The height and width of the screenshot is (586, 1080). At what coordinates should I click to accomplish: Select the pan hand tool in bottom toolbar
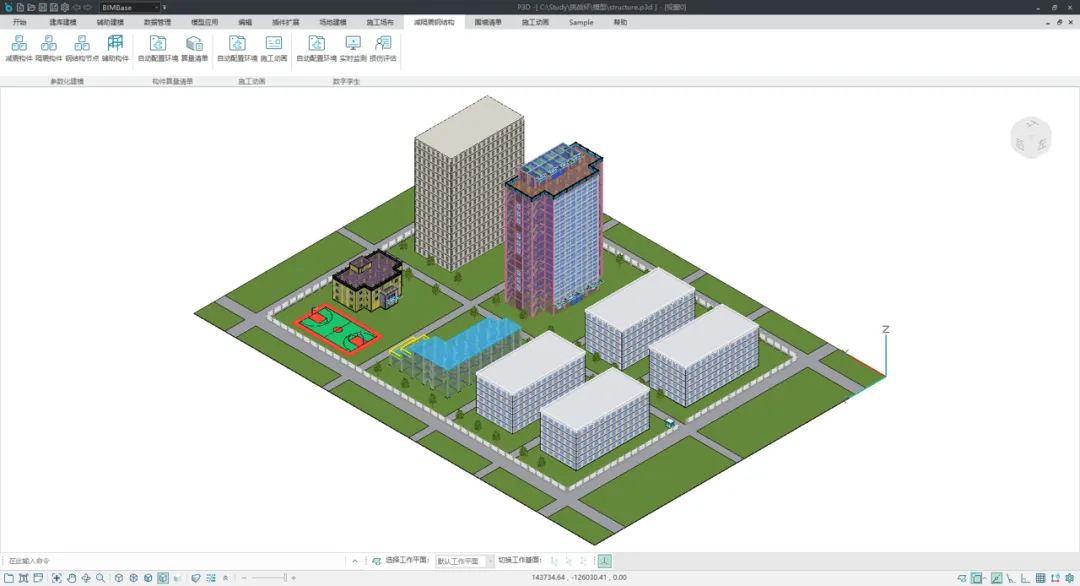coord(71,578)
